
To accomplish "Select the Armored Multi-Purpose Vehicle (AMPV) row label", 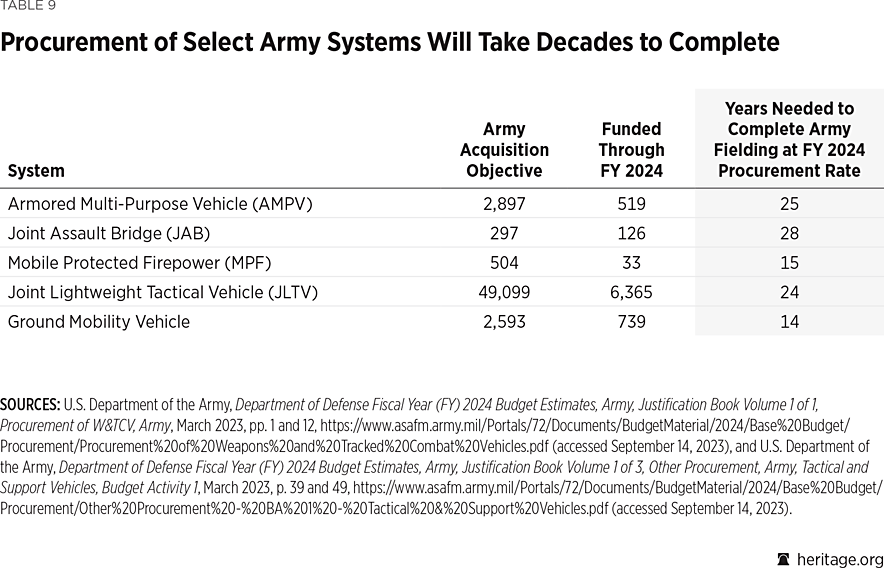I will pyautogui.click(x=160, y=204).
